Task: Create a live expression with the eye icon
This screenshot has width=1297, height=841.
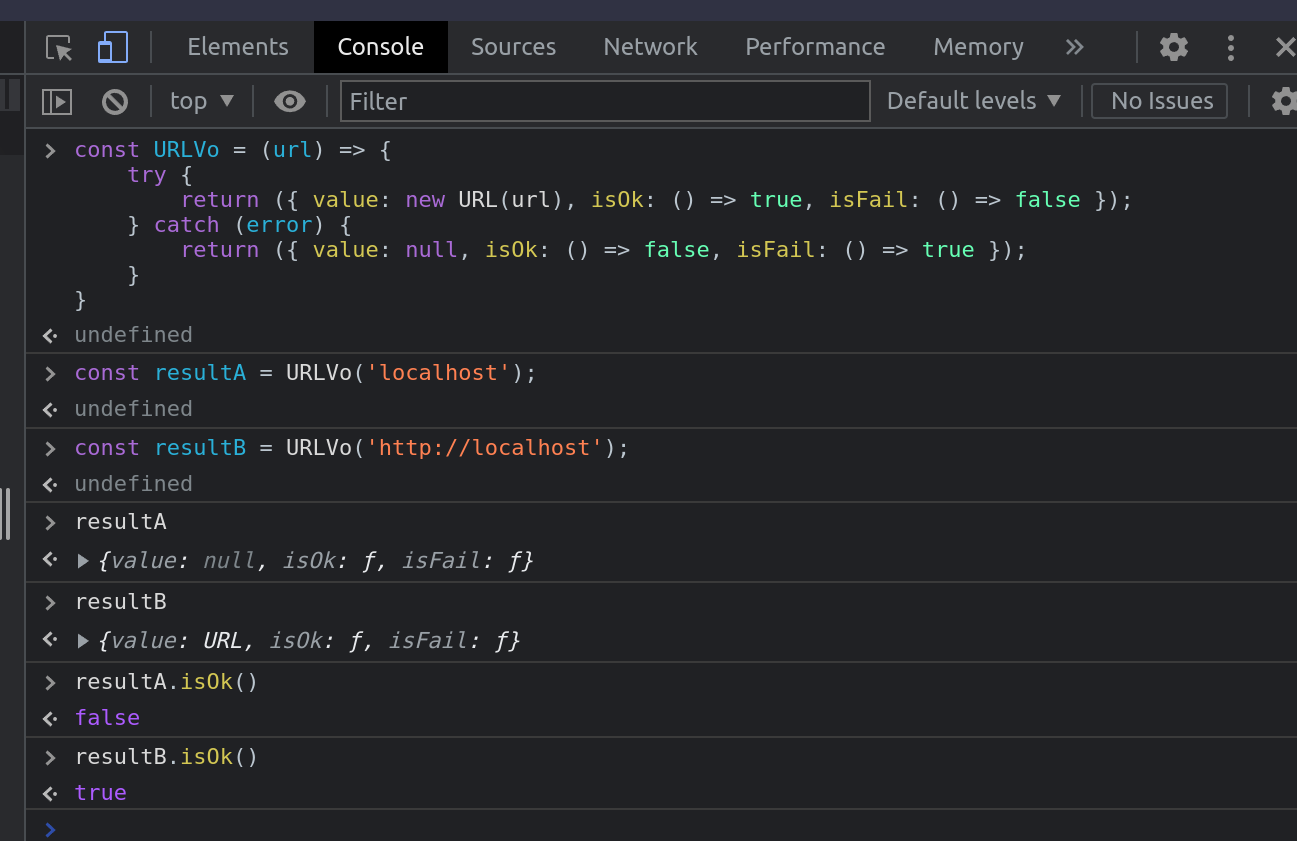Action: 289,100
